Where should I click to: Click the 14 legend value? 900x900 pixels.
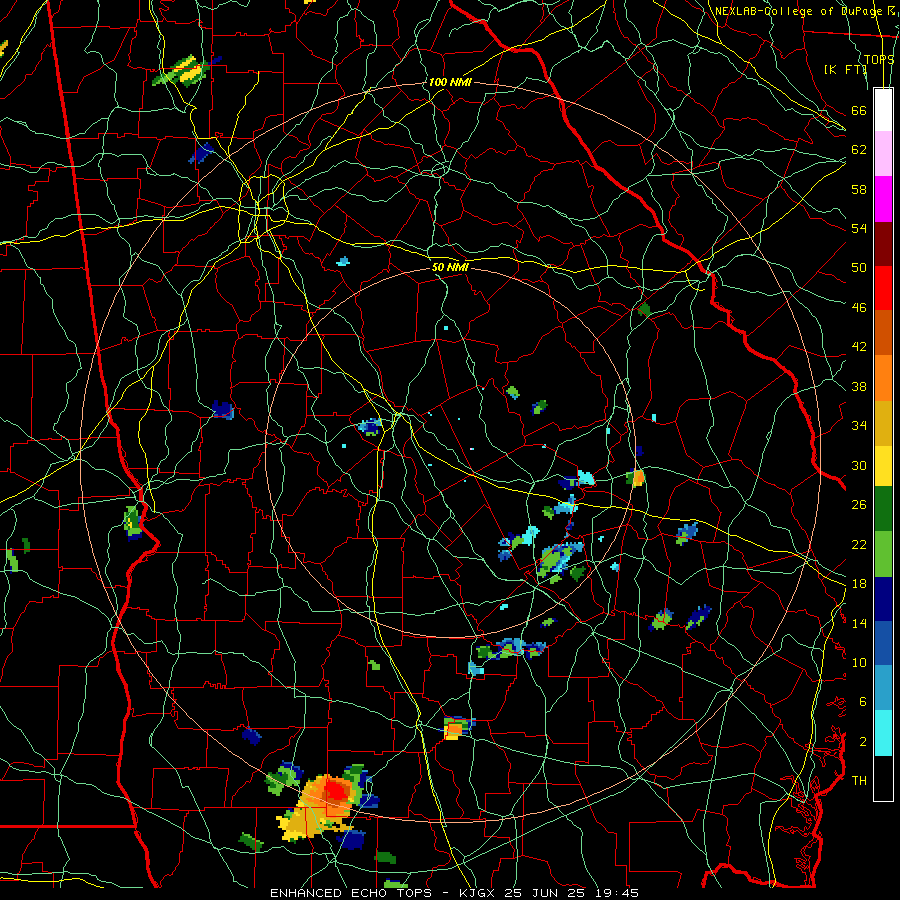[x=859, y=623]
